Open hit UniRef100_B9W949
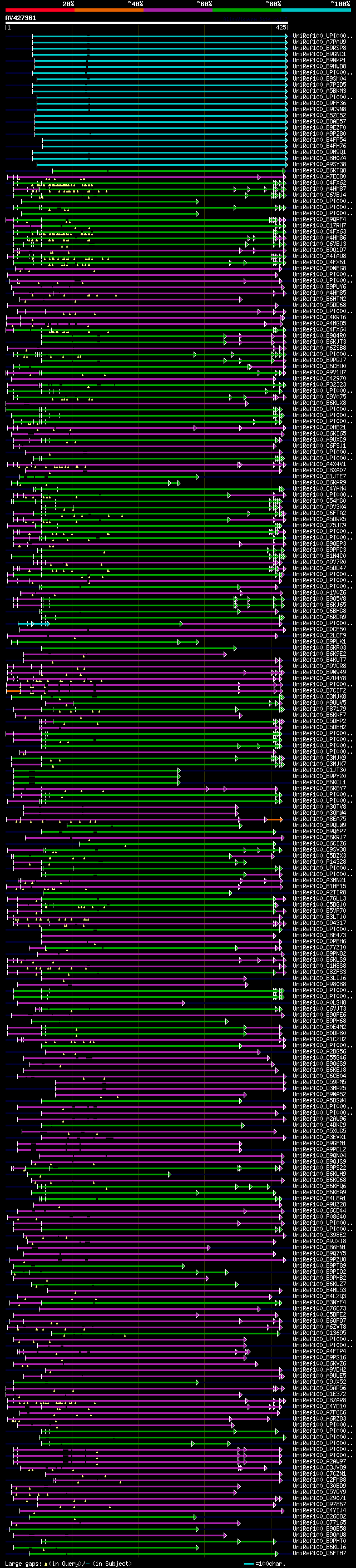 tap(319, 671)
